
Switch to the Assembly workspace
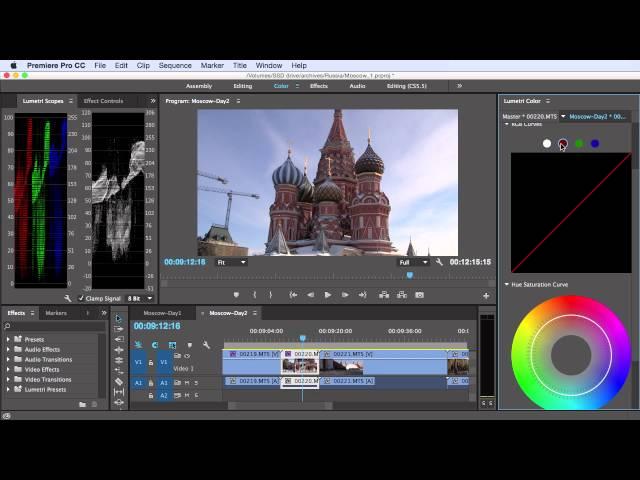point(199,86)
